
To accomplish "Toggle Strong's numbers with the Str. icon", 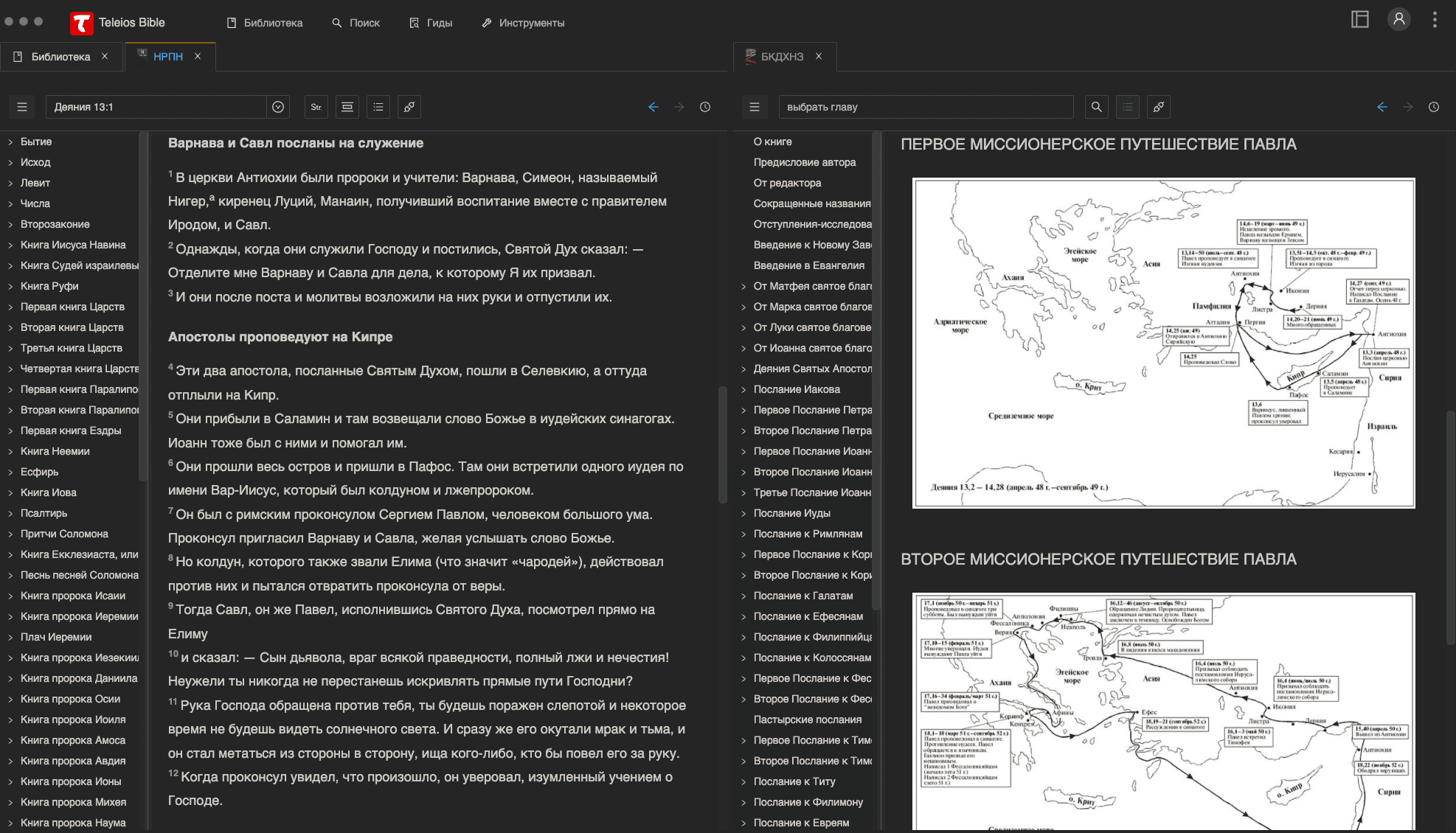I will 316,107.
